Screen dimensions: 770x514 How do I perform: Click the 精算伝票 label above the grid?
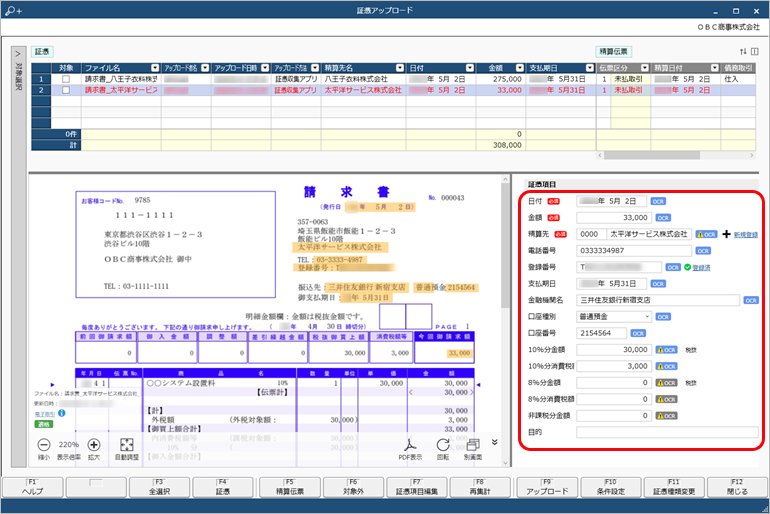613,52
